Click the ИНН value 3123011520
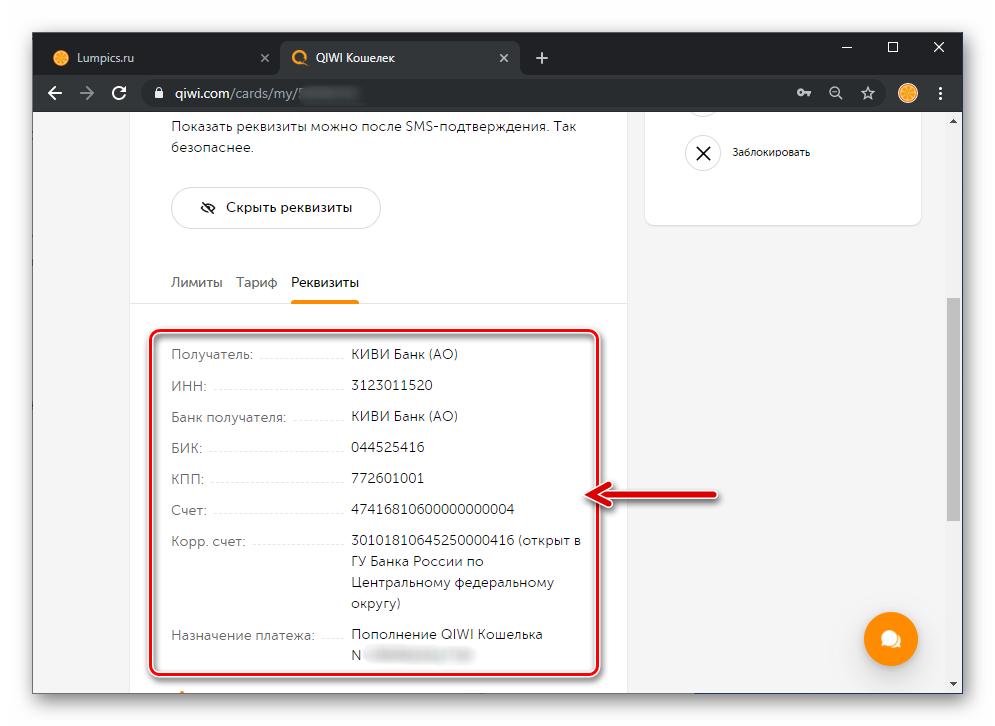The height and width of the screenshot is (726, 995). click(x=392, y=385)
